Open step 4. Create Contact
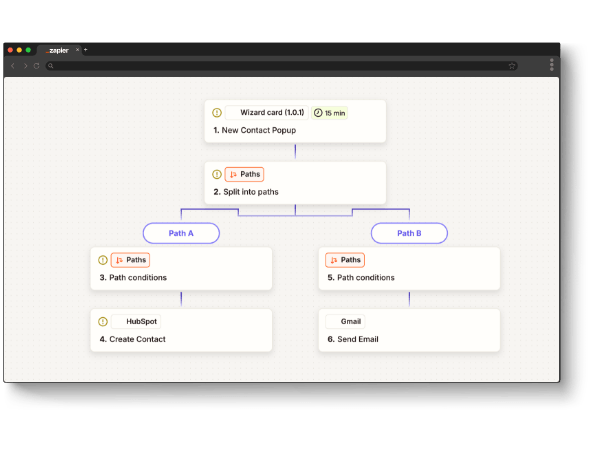 (x=181, y=330)
